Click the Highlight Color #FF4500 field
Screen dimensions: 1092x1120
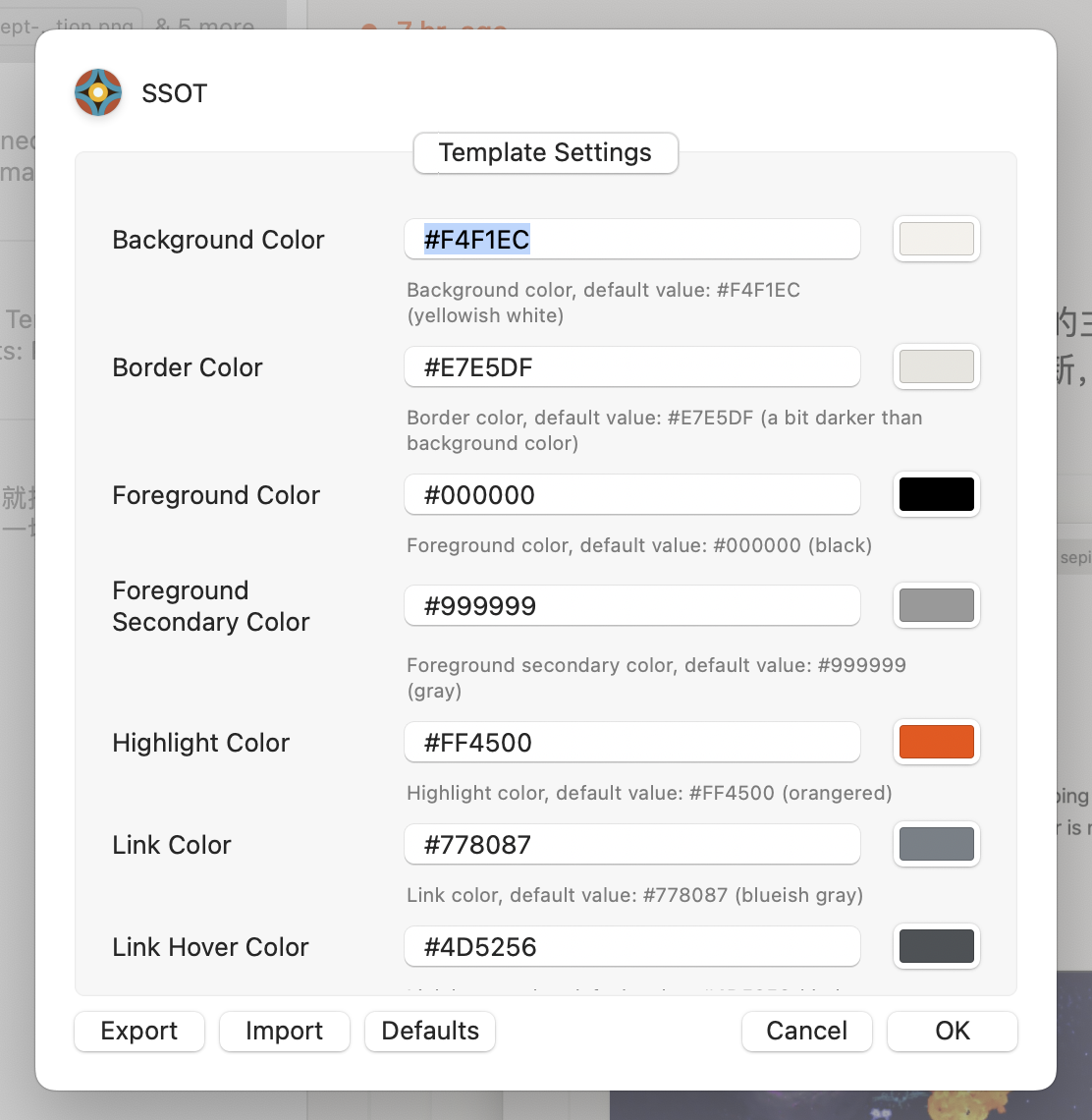pos(631,742)
